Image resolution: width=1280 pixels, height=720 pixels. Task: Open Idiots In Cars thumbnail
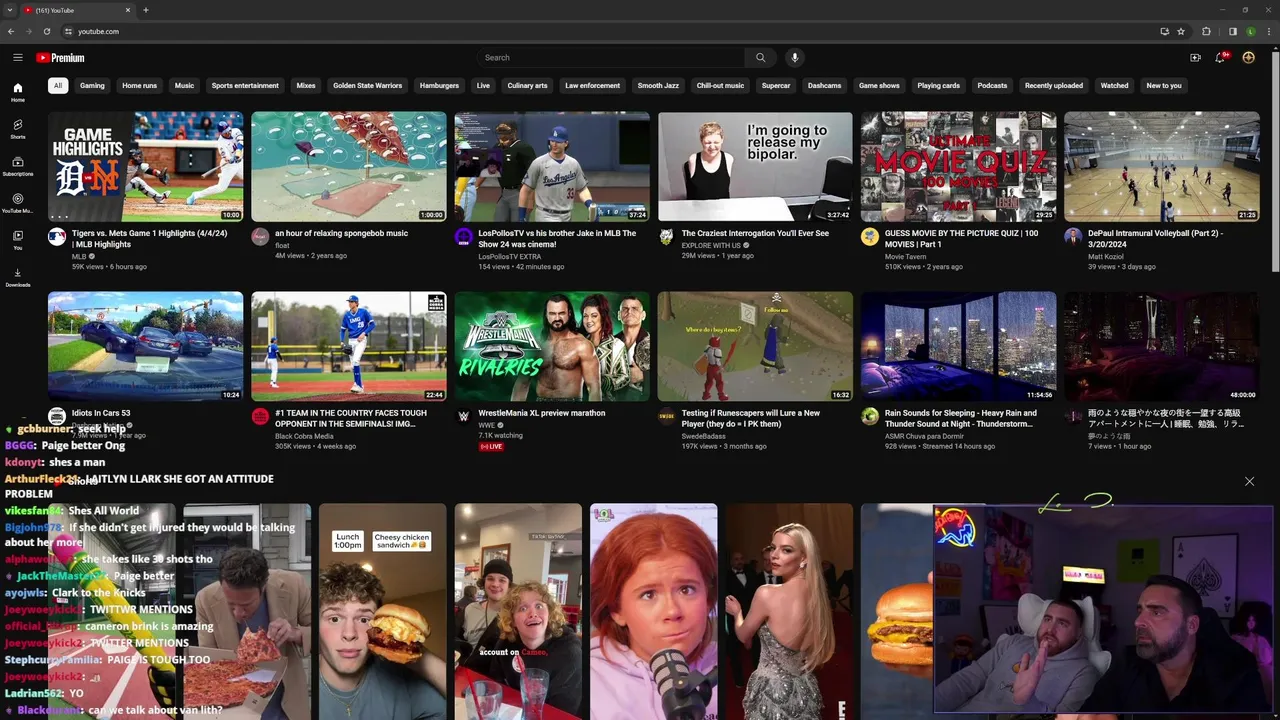145,346
